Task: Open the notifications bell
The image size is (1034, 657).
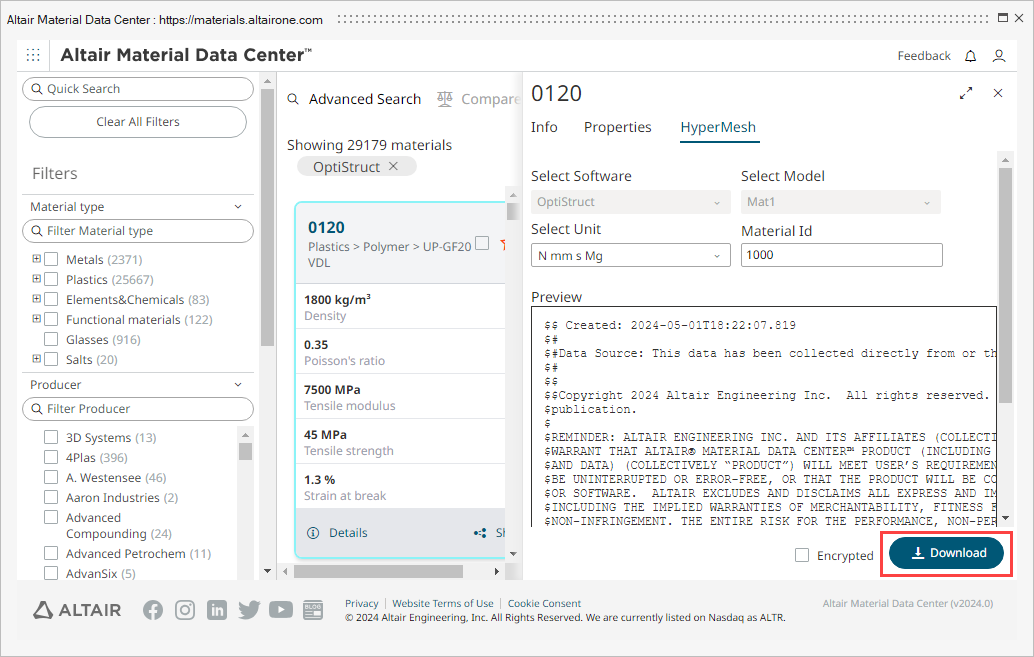Action: [x=970, y=56]
